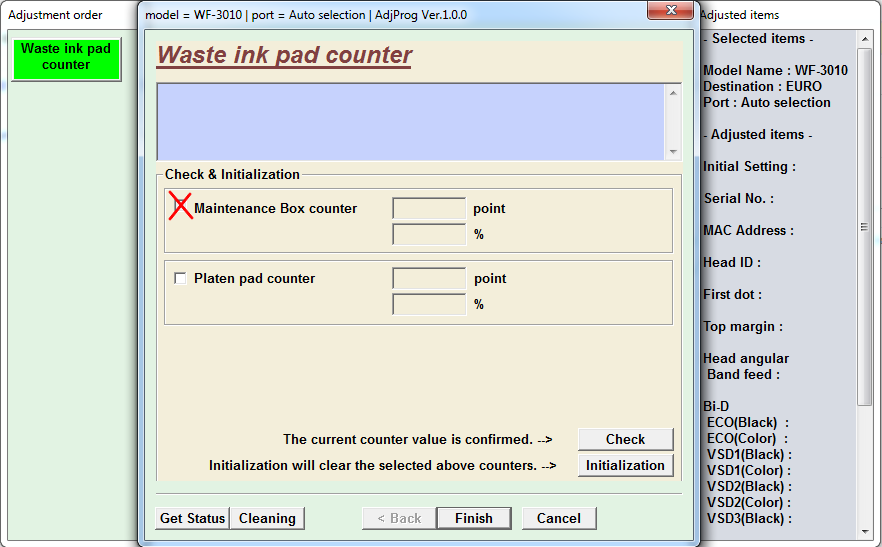Click the Get Status button
Viewport: 882px width, 547px height.
[x=192, y=518]
